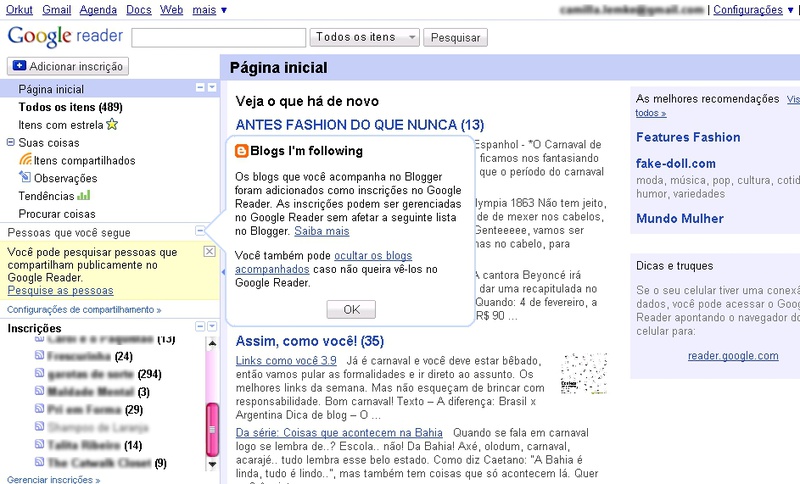
Task: Click the feed icon beside count (29)
Action: tap(39, 409)
